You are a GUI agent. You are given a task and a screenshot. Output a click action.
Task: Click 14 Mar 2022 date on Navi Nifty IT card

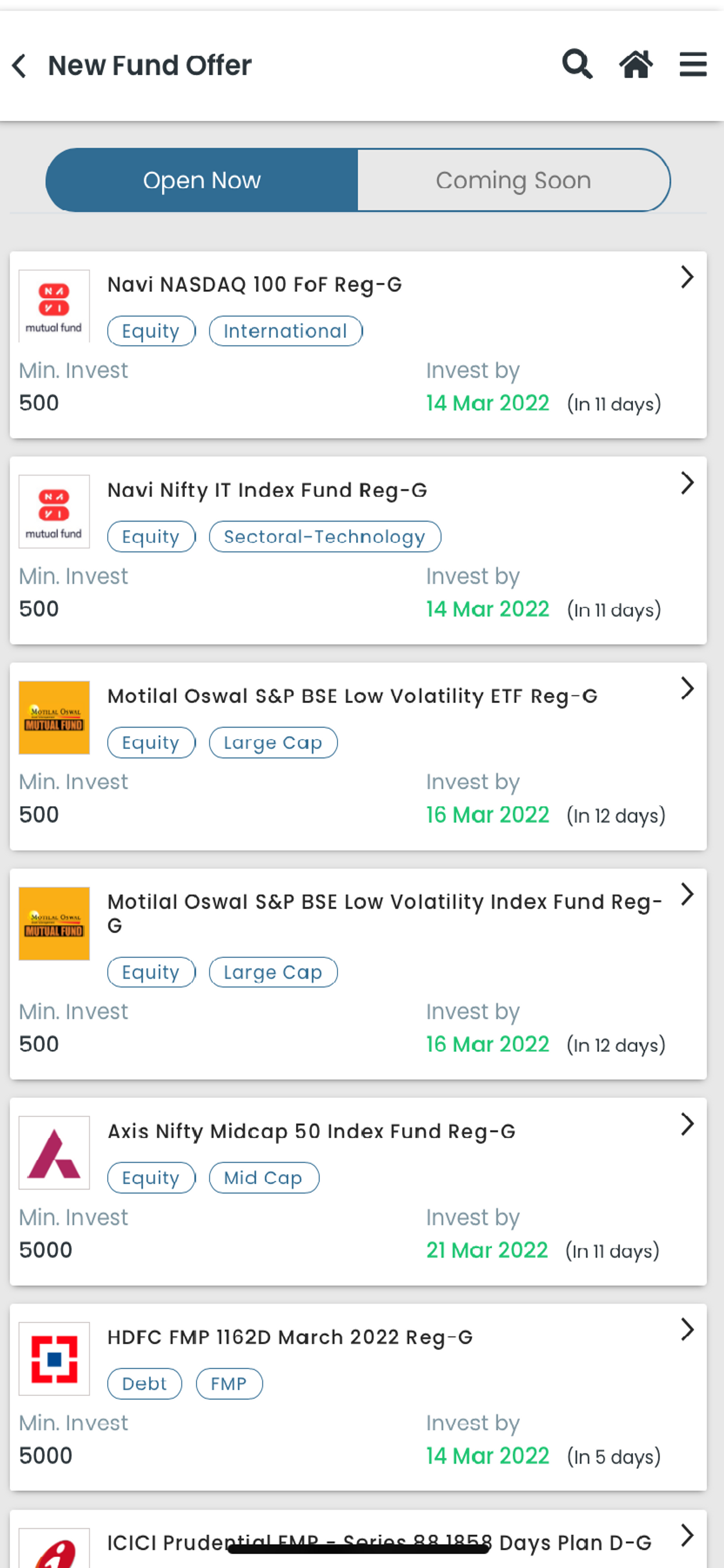click(x=487, y=608)
